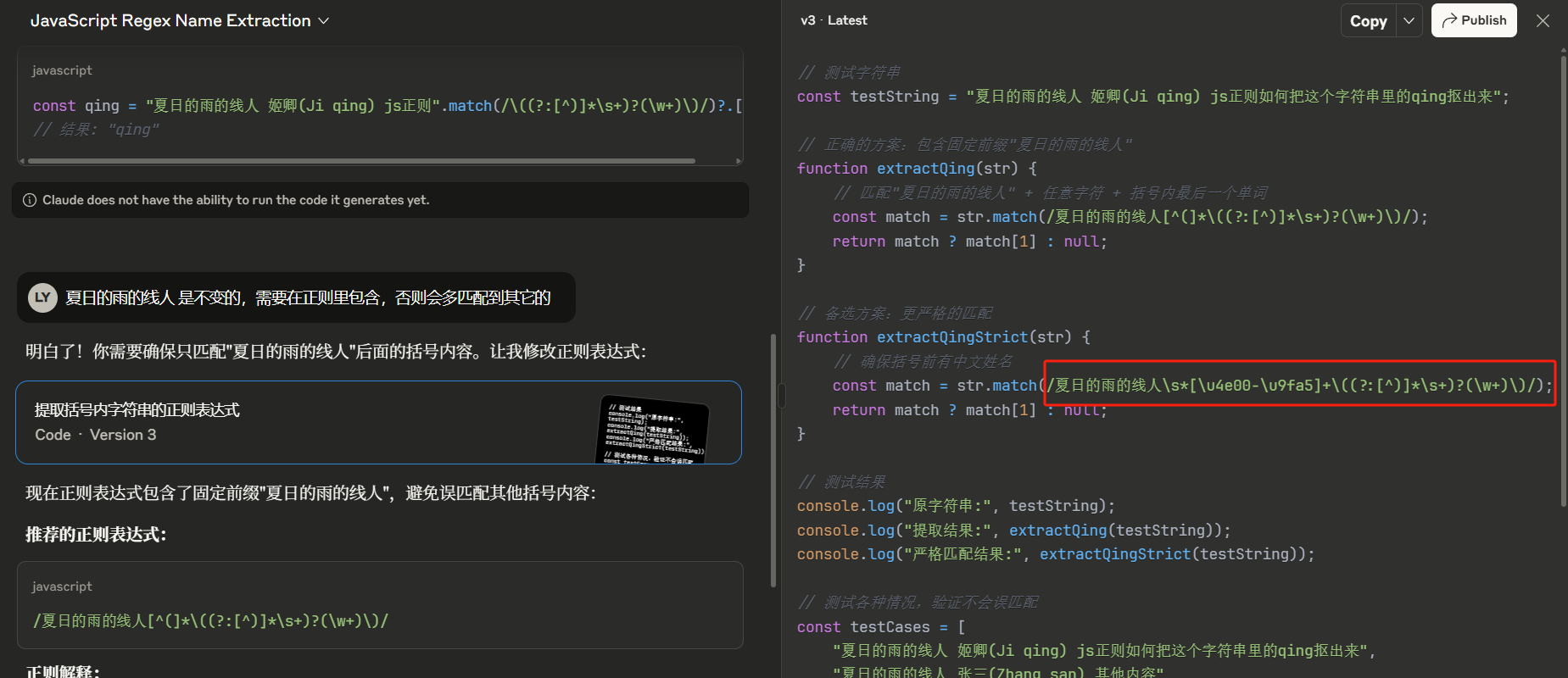Click the 'console.log("提取结果:"' line
This screenshot has height=678, width=1568.
(1013, 531)
